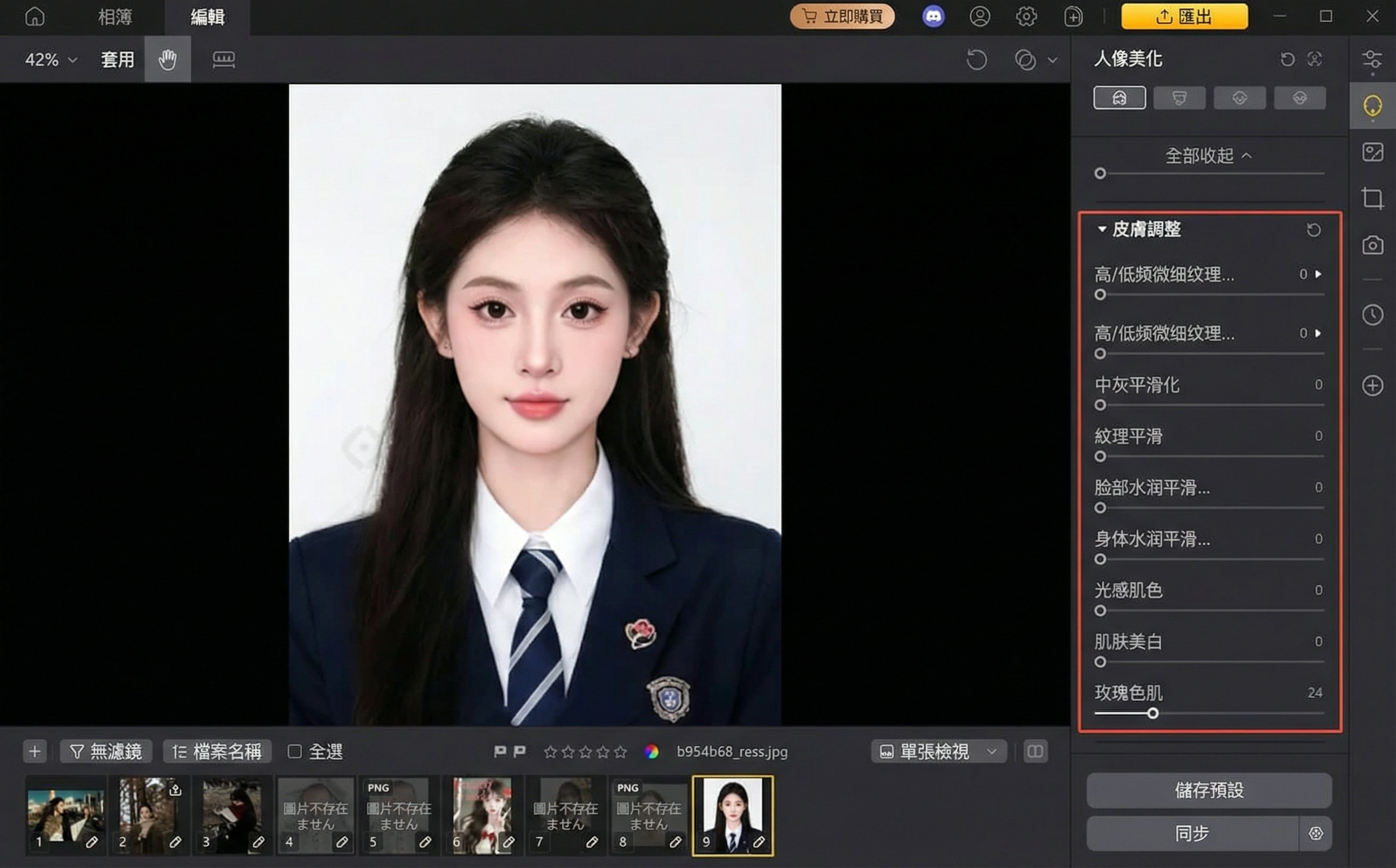Image resolution: width=1396 pixels, height=868 pixels.
Task: Open the history clock panel
Action: pyautogui.click(x=1372, y=314)
